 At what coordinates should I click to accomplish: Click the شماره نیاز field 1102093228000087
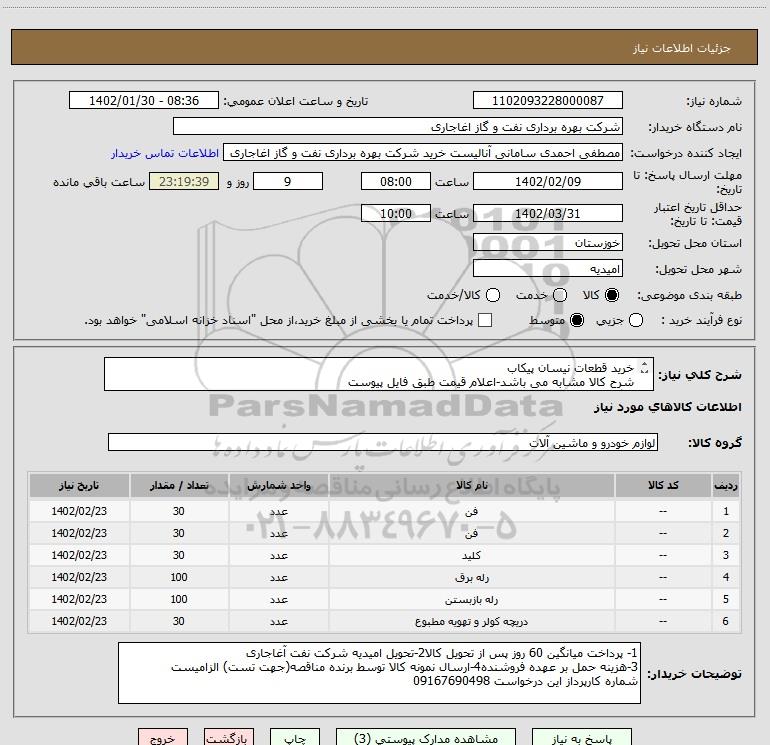(x=548, y=100)
